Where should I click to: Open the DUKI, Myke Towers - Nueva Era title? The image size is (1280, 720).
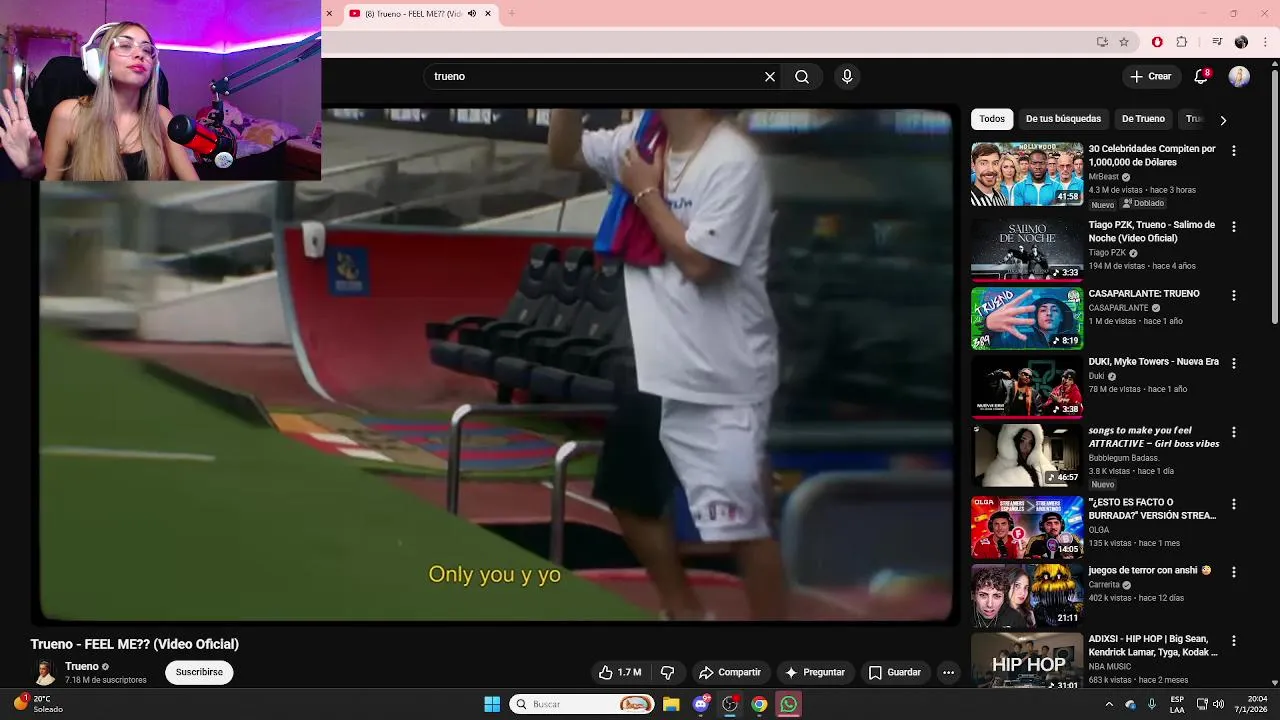(x=1153, y=362)
